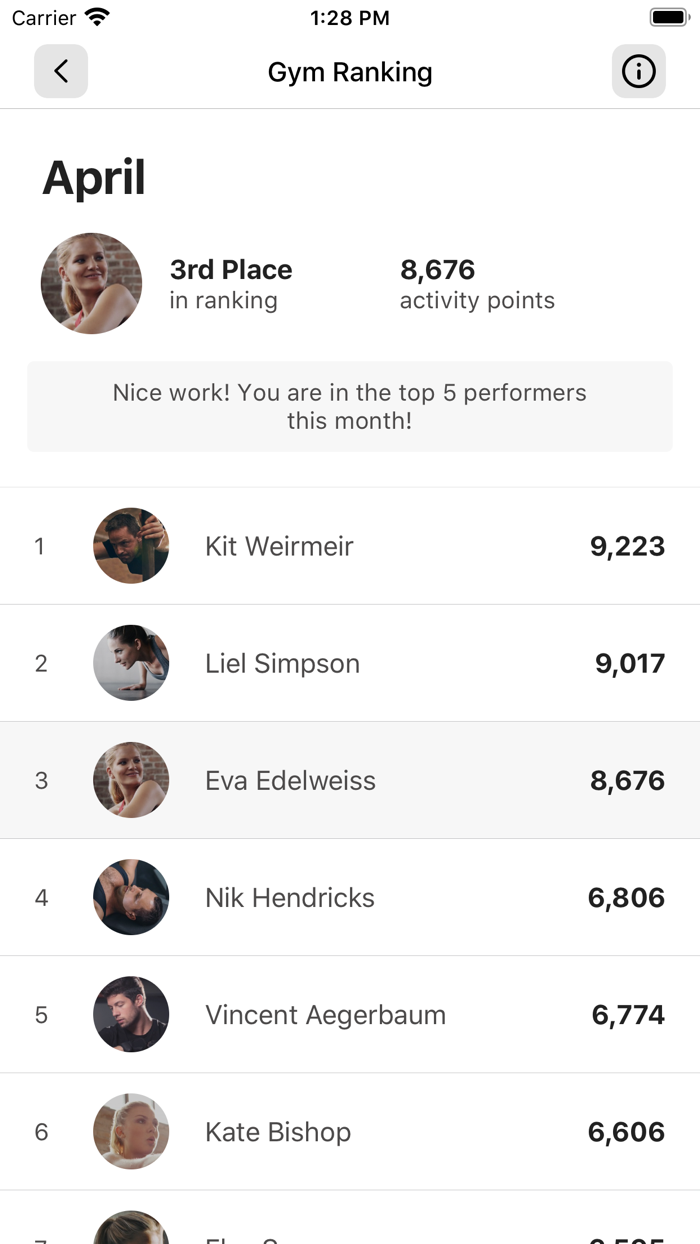This screenshot has height=1244, width=700.
Task: Click the 8,676 activity points value
Action: [437, 270]
